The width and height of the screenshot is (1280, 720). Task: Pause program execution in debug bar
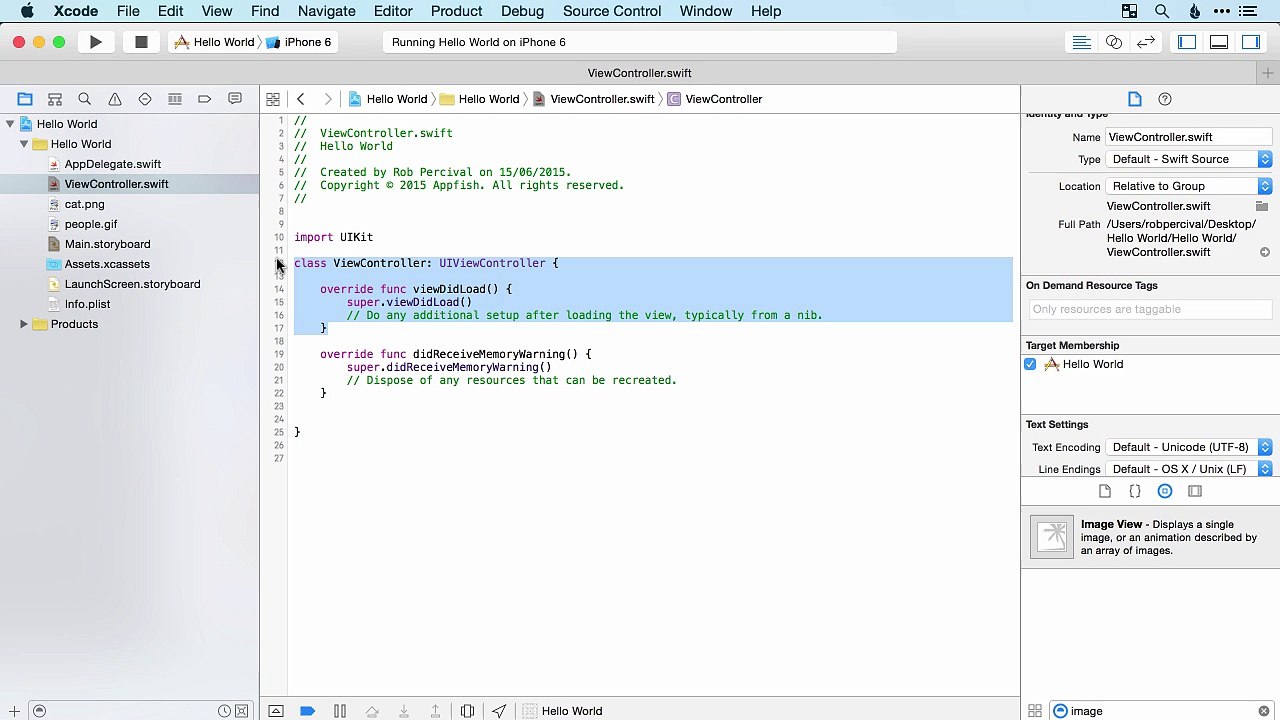pyautogui.click(x=340, y=711)
